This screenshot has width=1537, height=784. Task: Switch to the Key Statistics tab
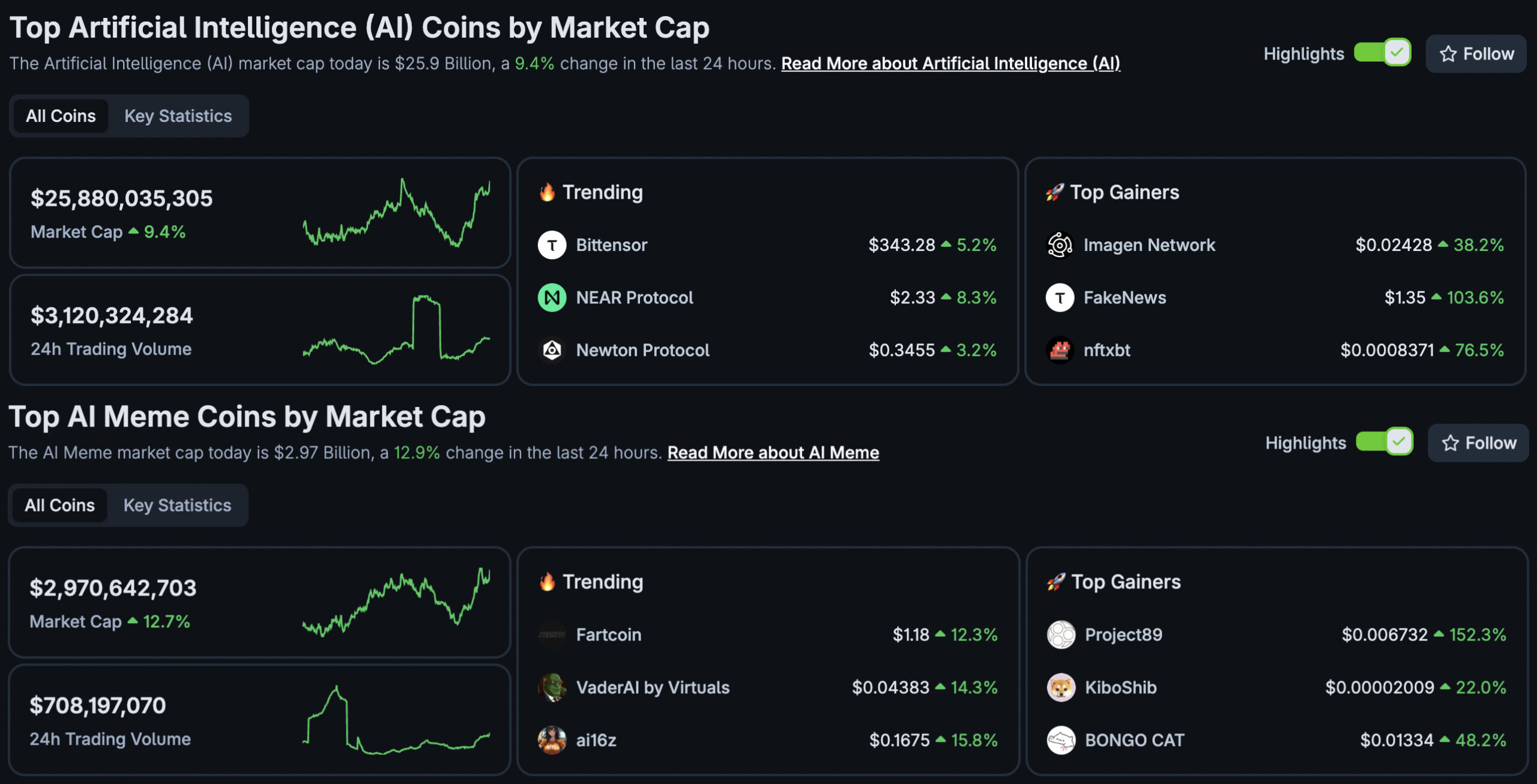[x=178, y=115]
